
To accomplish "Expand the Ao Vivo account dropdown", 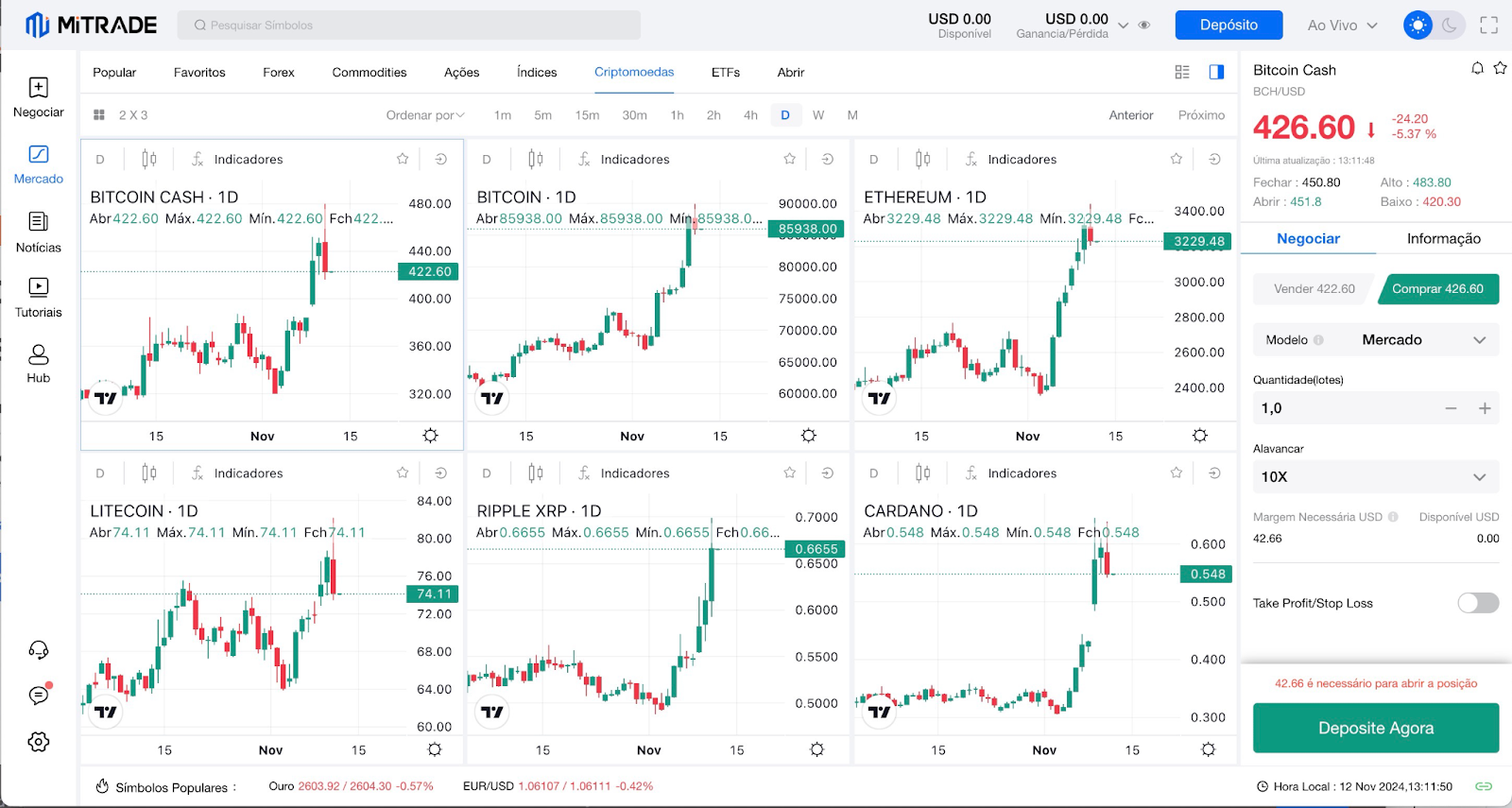I will 1342,26.
